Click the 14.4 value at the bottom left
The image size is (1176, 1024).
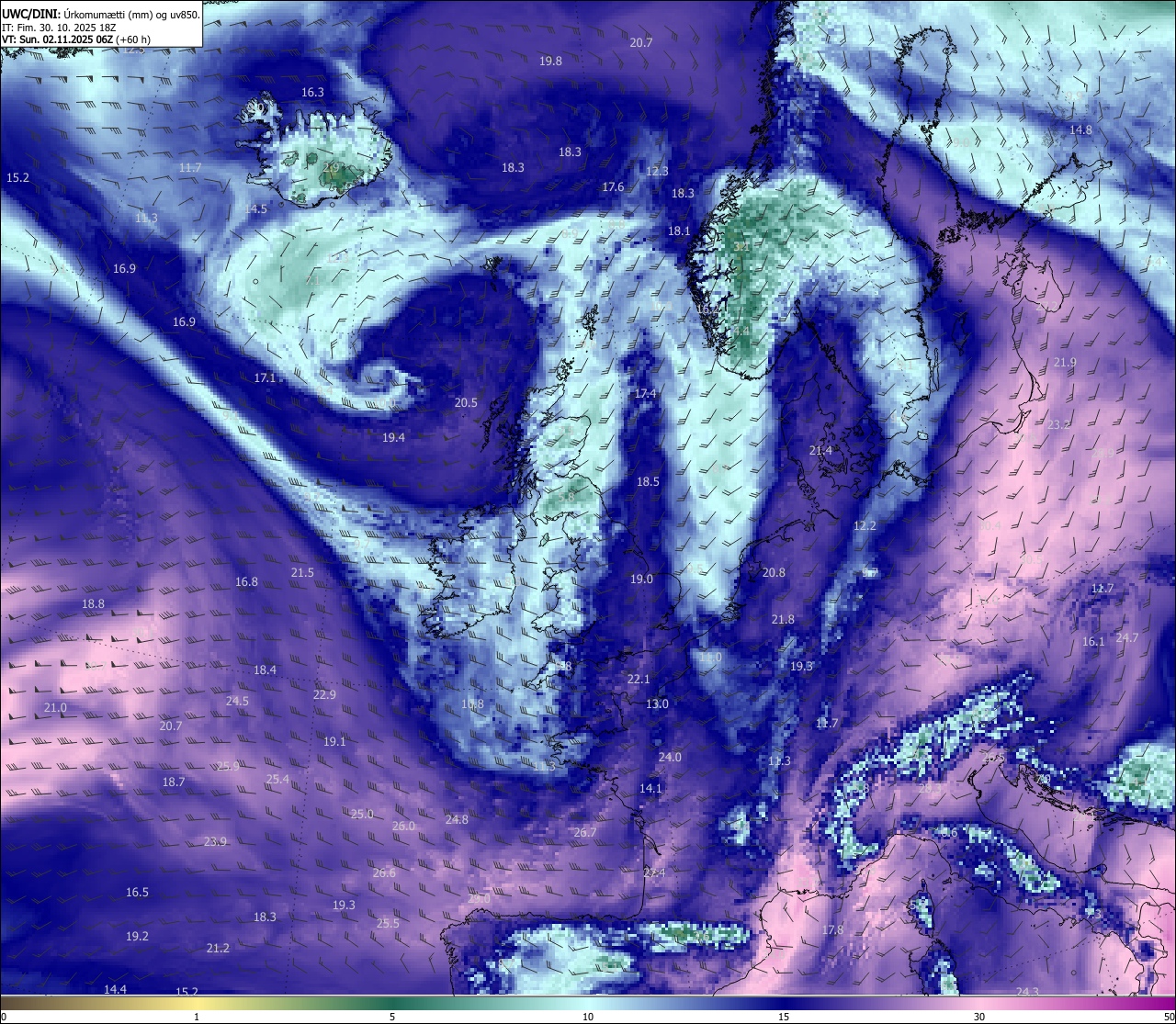(115, 989)
